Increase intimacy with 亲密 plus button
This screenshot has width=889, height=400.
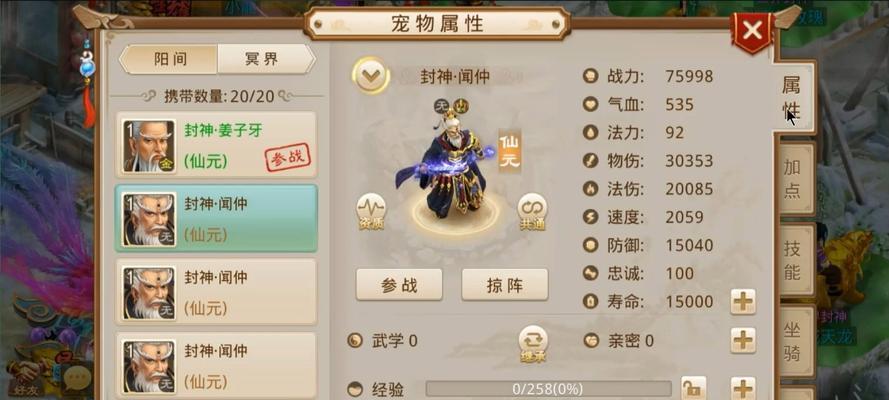pyautogui.click(x=743, y=341)
